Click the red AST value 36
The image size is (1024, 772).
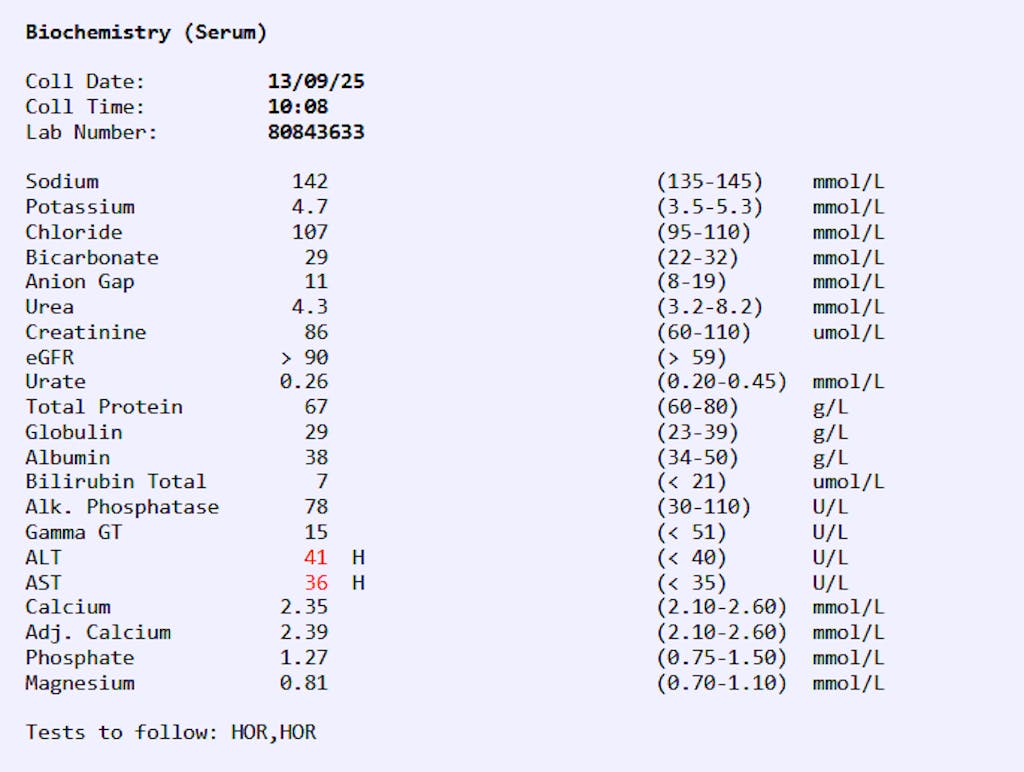(316, 582)
